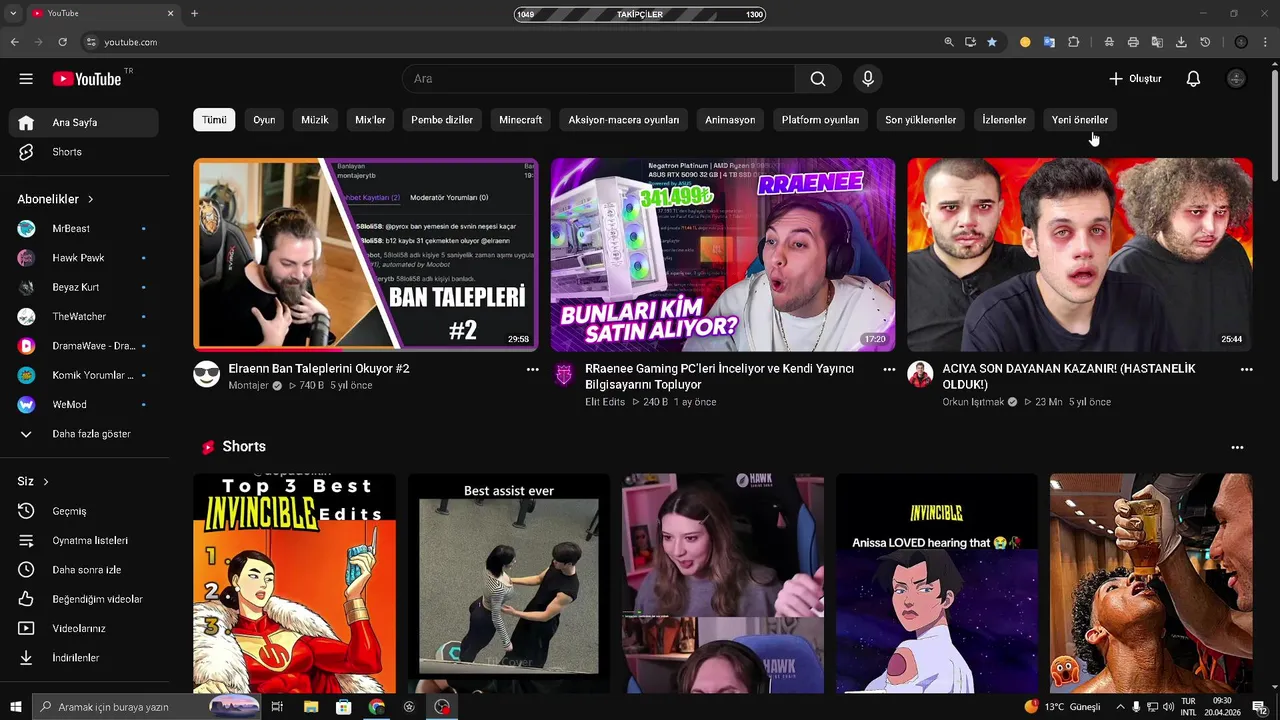Open Beğendiğim videolar list
The height and width of the screenshot is (720, 1280).
click(x=84, y=599)
